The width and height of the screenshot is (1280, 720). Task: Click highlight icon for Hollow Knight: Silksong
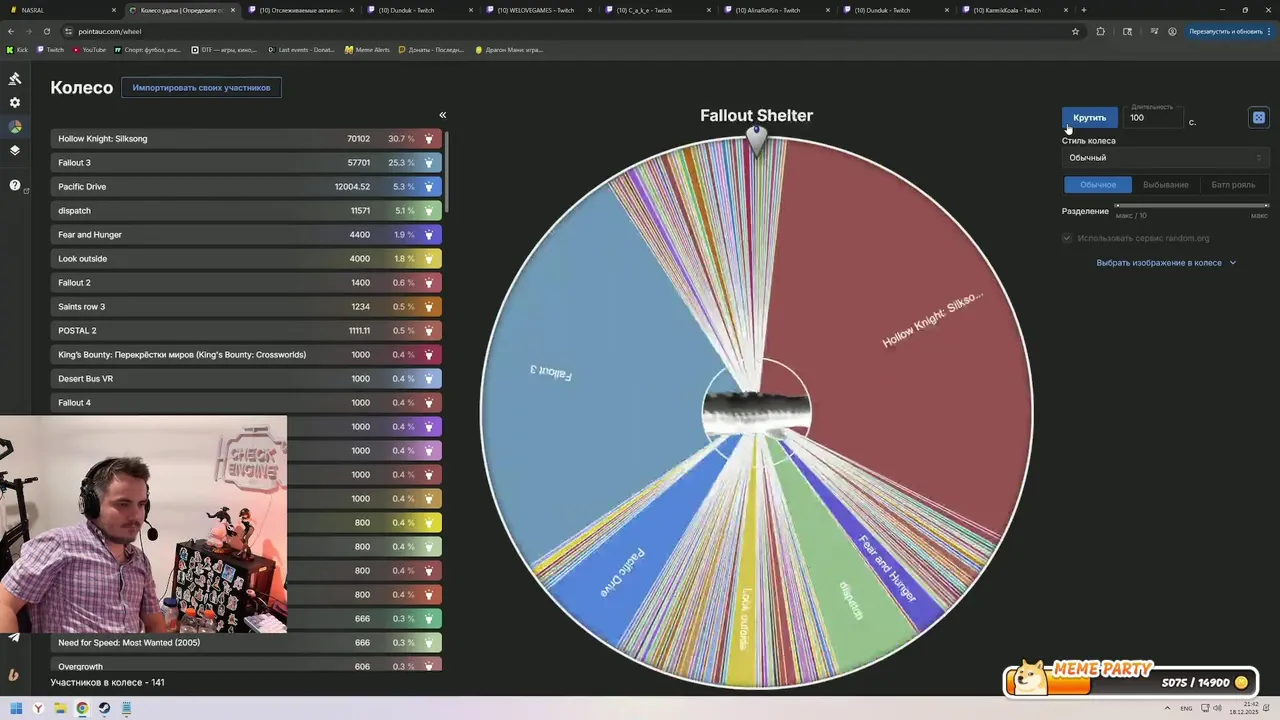pyautogui.click(x=429, y=139)
